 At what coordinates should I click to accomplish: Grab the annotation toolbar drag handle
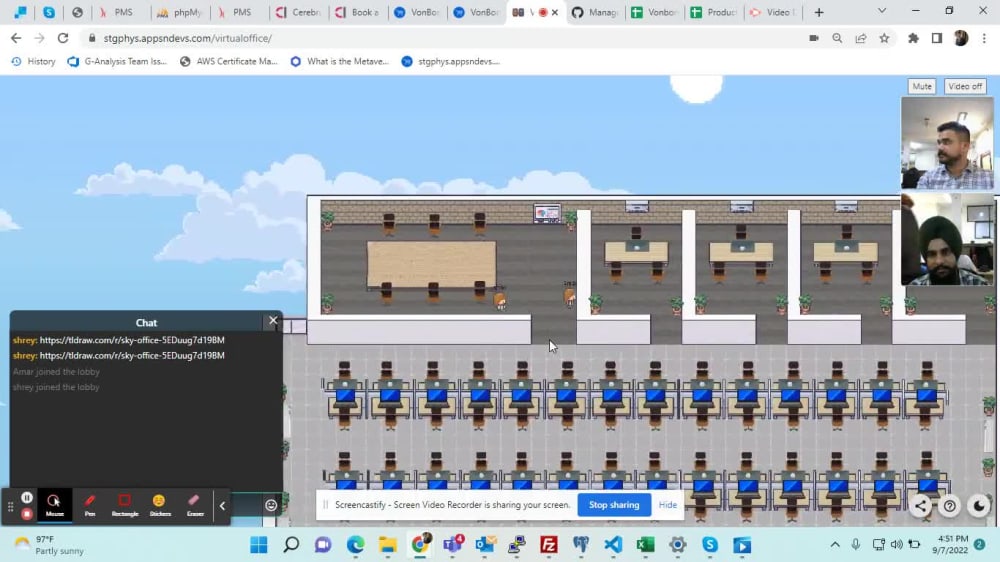(x=10, y=506)
